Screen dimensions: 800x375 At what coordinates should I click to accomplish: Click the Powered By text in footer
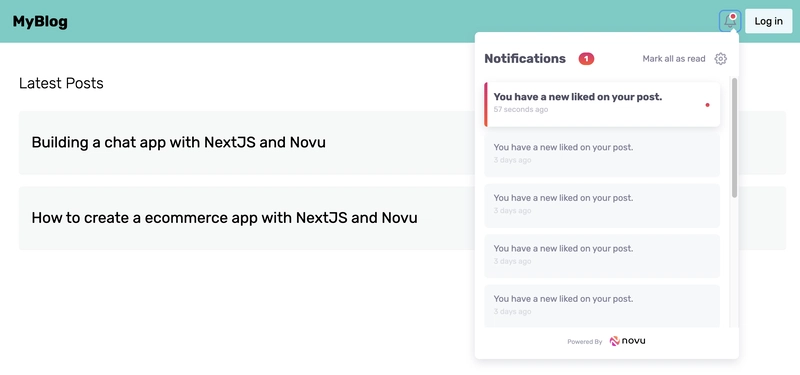[x=585, y=342]
